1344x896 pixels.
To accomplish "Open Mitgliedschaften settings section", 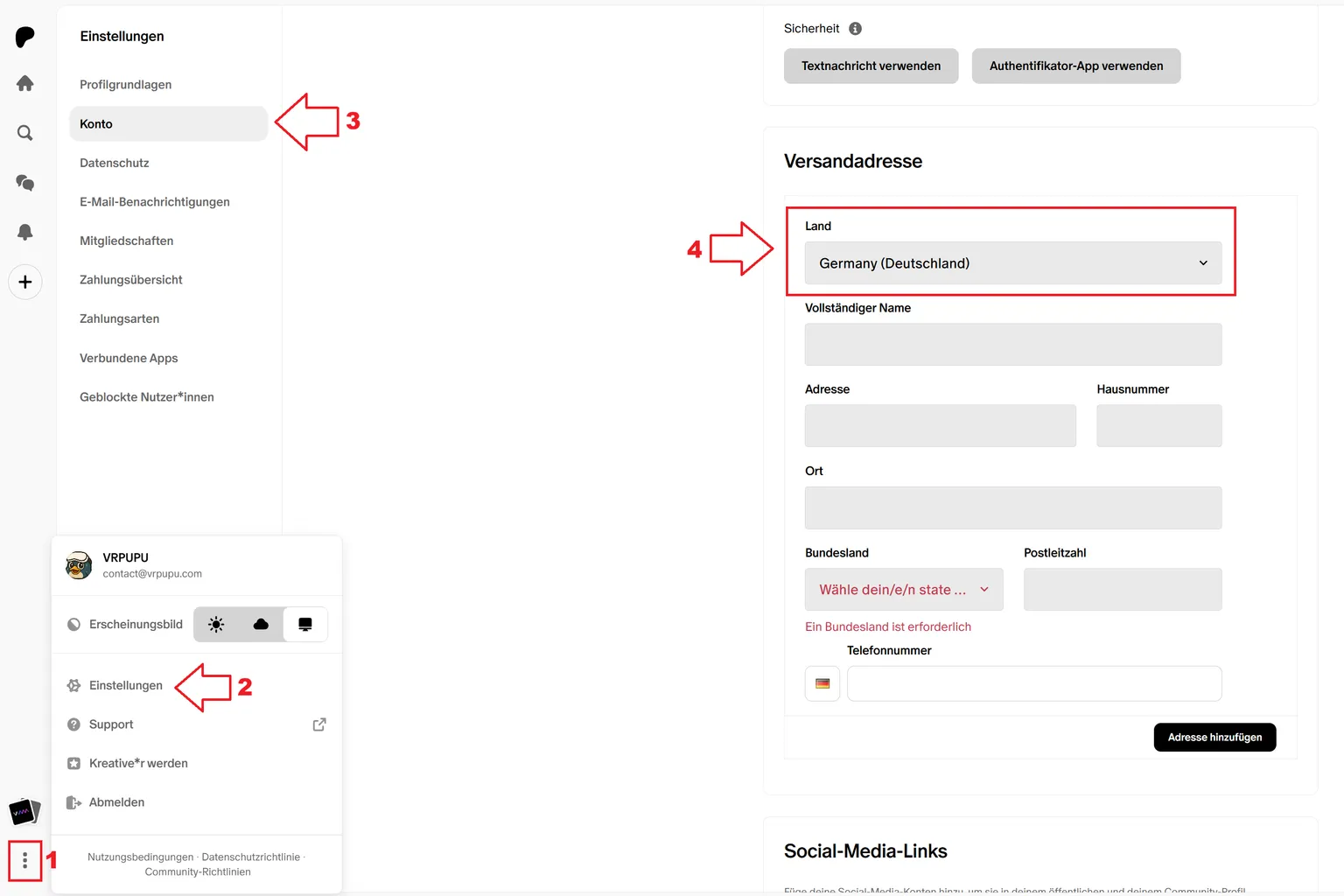I will click(x=126, y=241).
